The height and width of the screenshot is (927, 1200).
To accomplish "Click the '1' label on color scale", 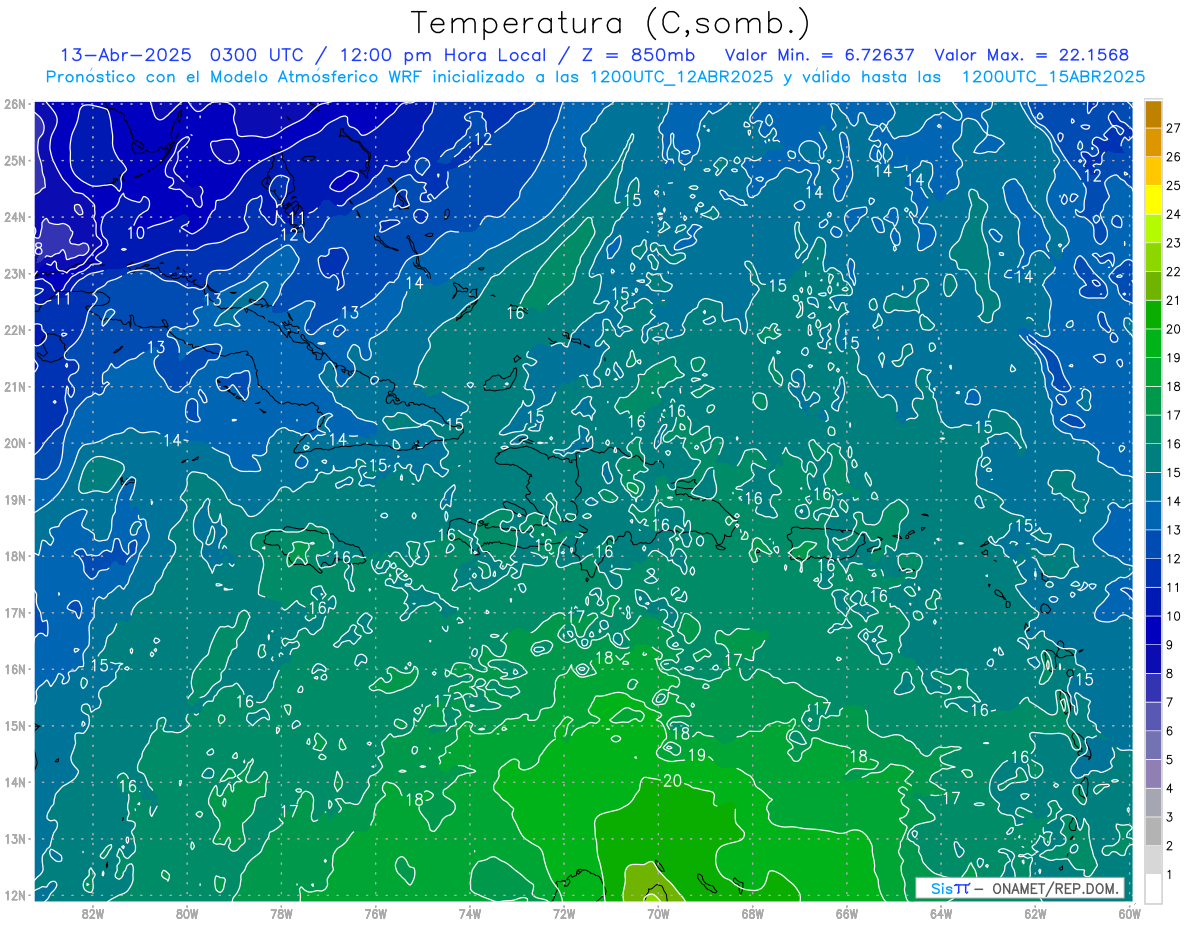I will (x=1171, y=875).
